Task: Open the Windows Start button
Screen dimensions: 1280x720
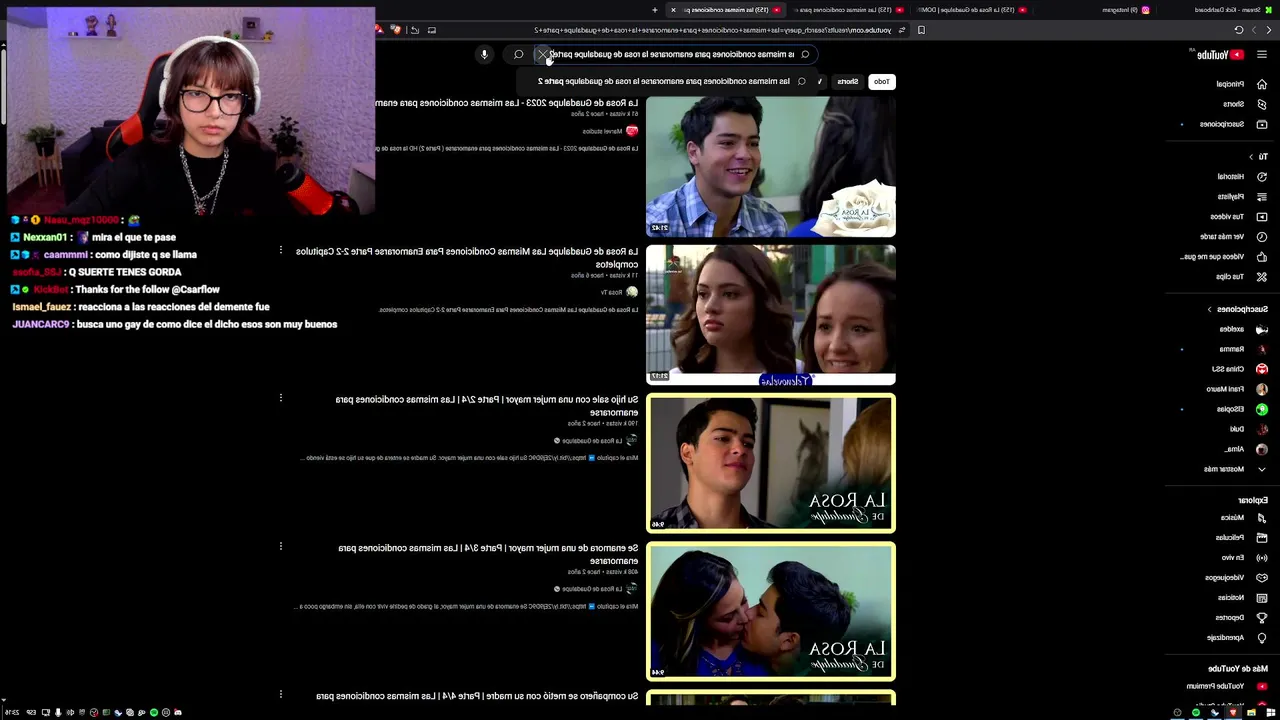Action: tap(1270, 712)
